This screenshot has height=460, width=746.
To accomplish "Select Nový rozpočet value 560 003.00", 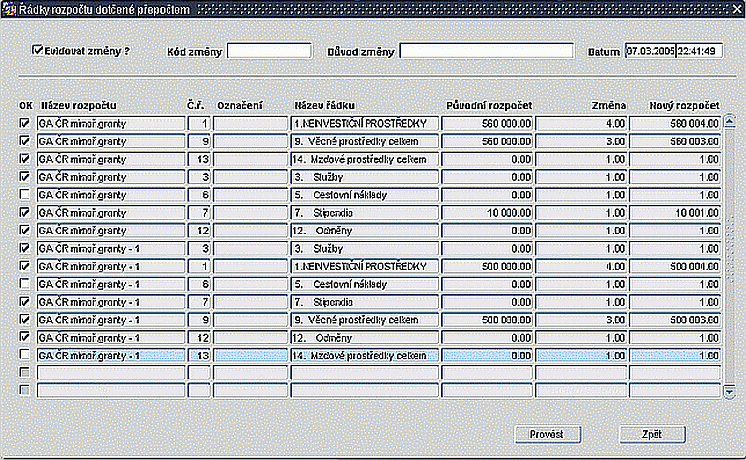I will pos(675,141).
